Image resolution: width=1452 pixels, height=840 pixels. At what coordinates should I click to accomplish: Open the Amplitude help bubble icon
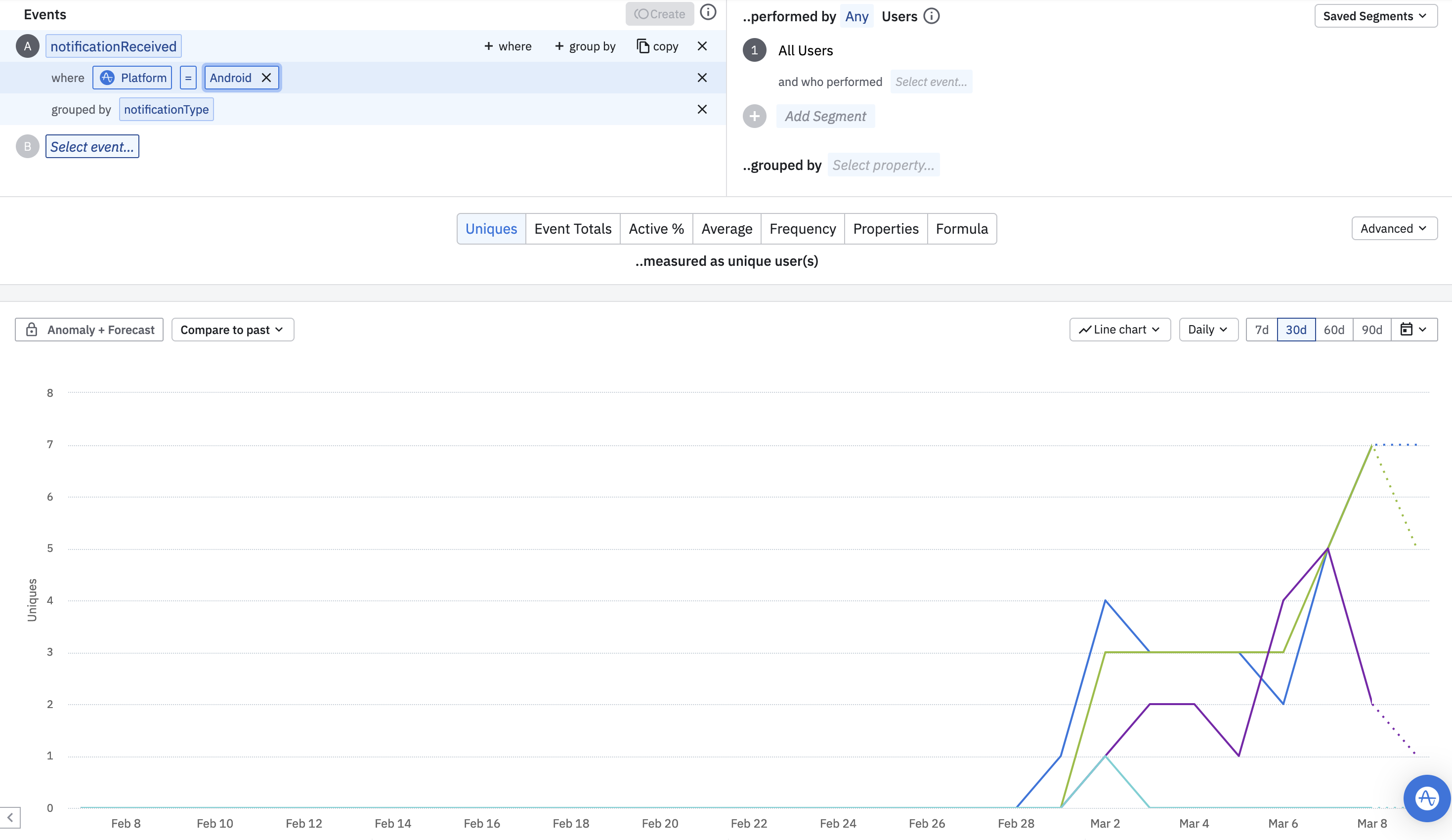coord(1427,798)
